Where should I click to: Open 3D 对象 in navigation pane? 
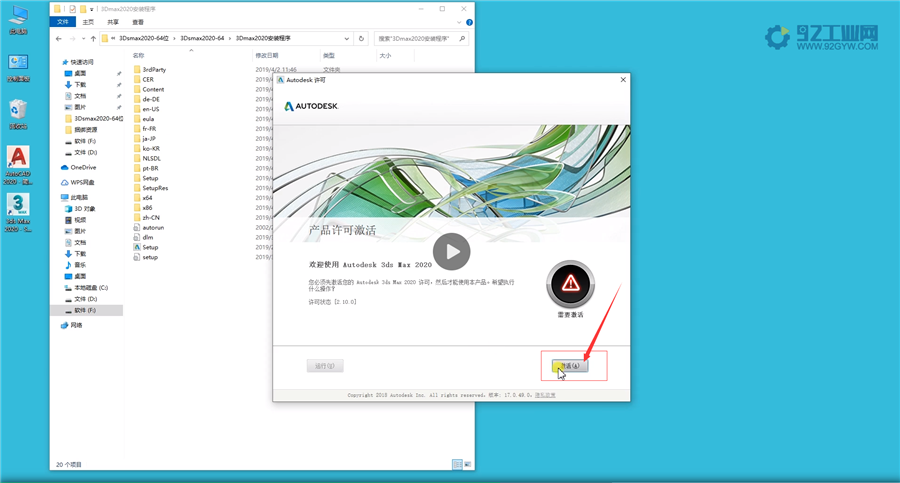(80, 208)
